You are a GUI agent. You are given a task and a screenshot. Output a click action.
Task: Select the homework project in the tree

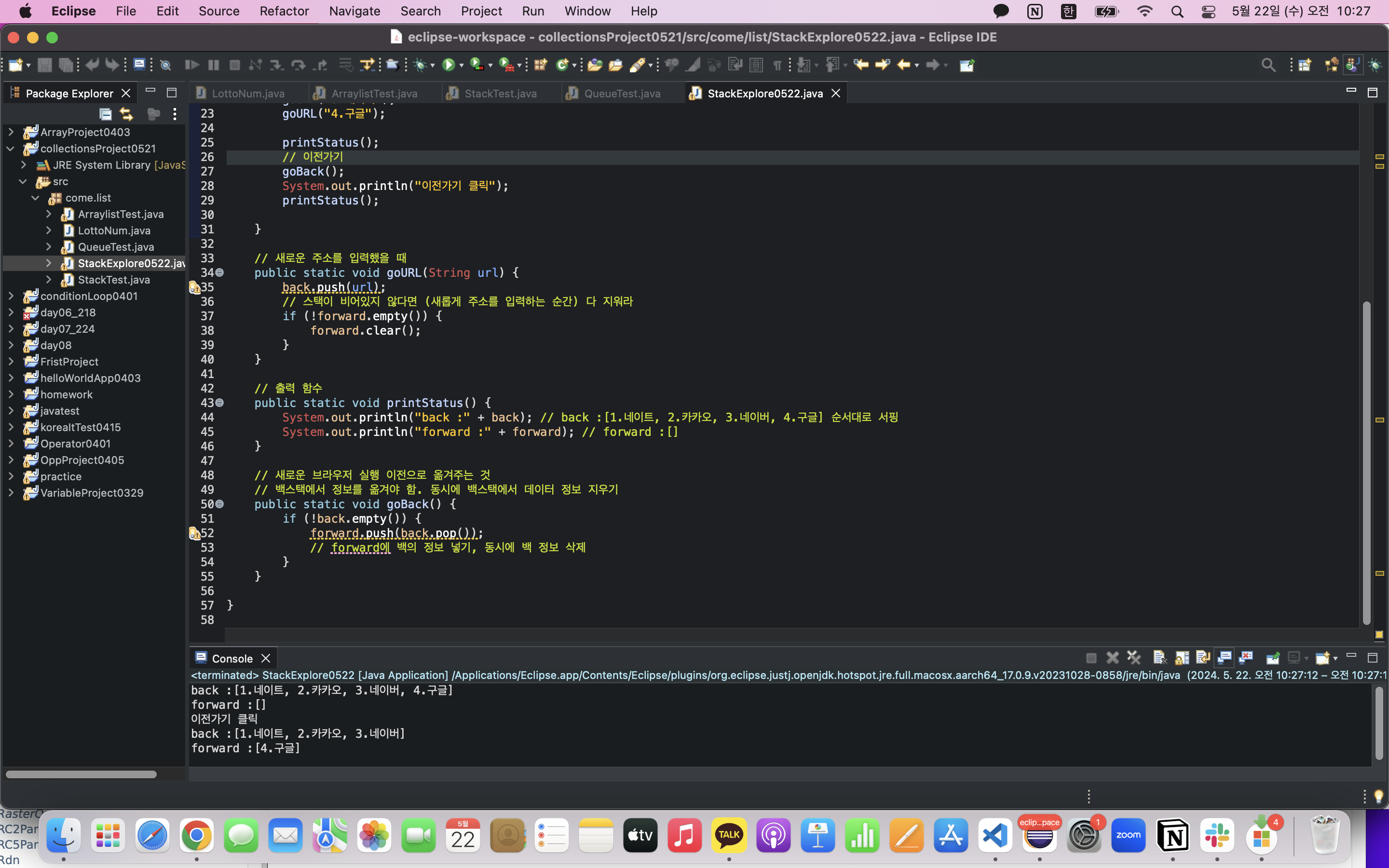click(x=66, y=394)
